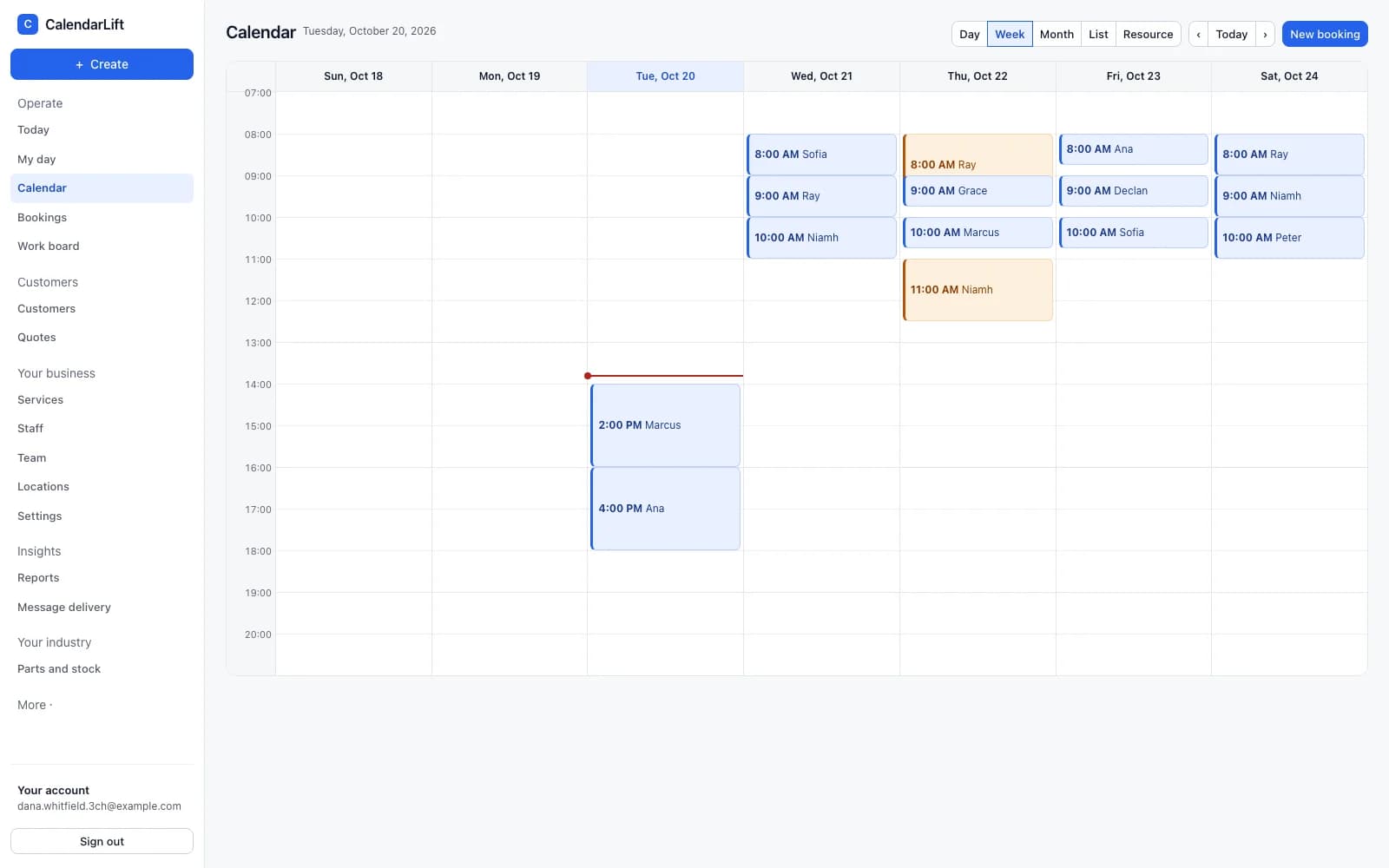The height and width of the screenshot is (868, 1389).
Task: Open Customers link under Customers section
Action: tap(102, 309)
